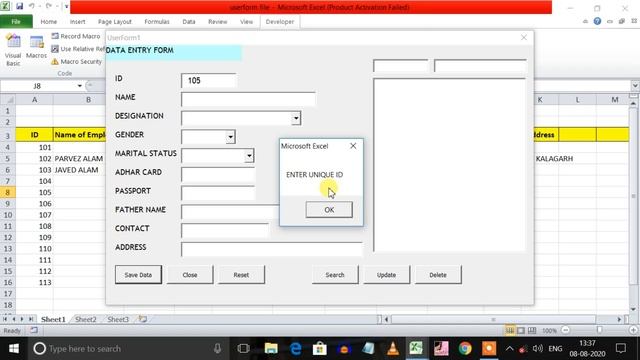The width and height of the screenshot is (640, 360).
Task: Select the cell containing JAVED ALAM
Action: 79,170
